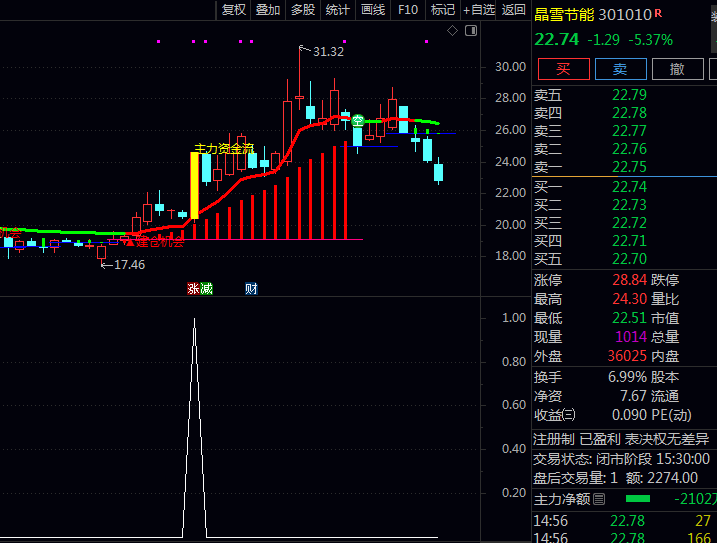Open the 主力净额 details list icon
The width and height of the screenshot is (717, 543).
(x=599, y=499)
